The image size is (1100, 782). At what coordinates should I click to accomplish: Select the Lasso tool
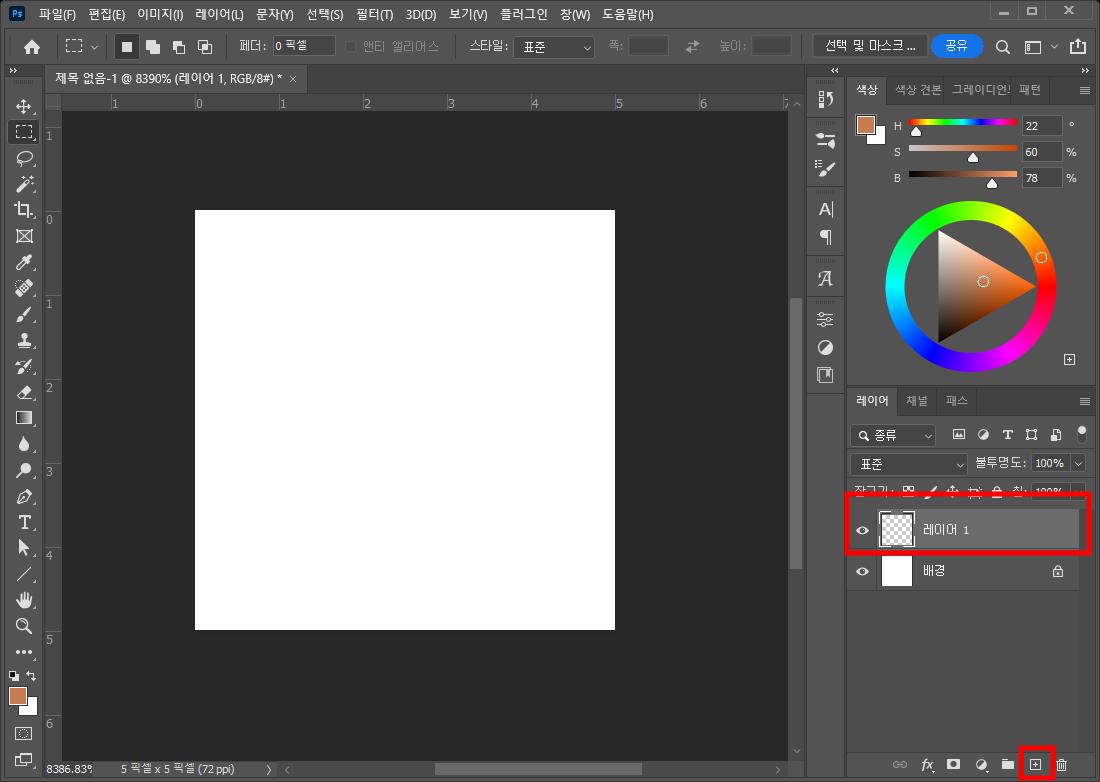pos(24,159)
